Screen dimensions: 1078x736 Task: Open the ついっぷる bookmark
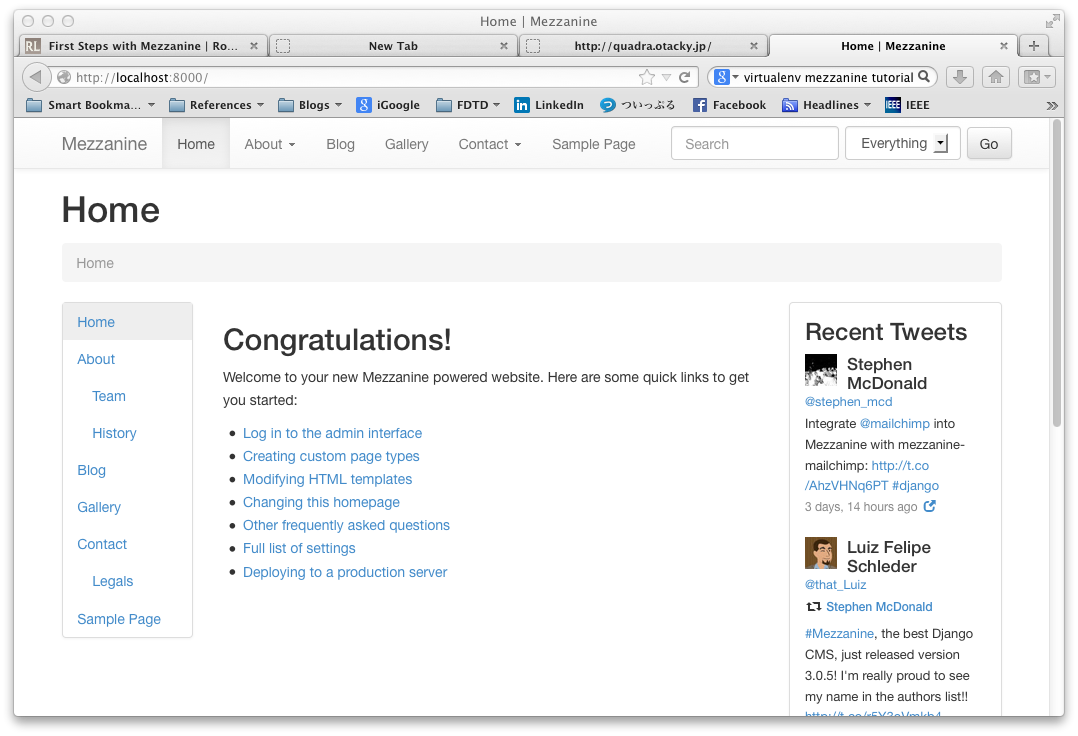tap(637, 105)
